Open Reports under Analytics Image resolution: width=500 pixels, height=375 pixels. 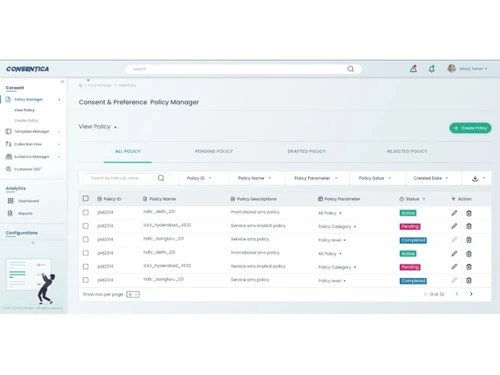(25, 213)
